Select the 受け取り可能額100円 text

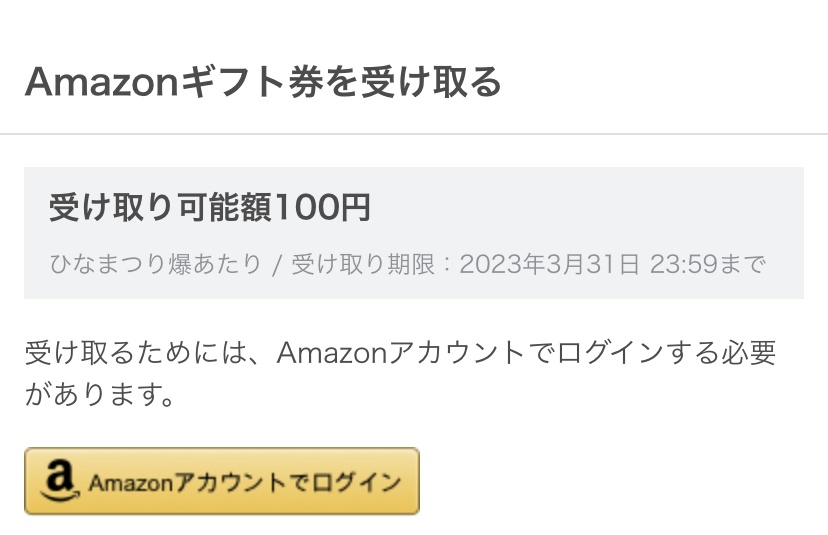210,207
